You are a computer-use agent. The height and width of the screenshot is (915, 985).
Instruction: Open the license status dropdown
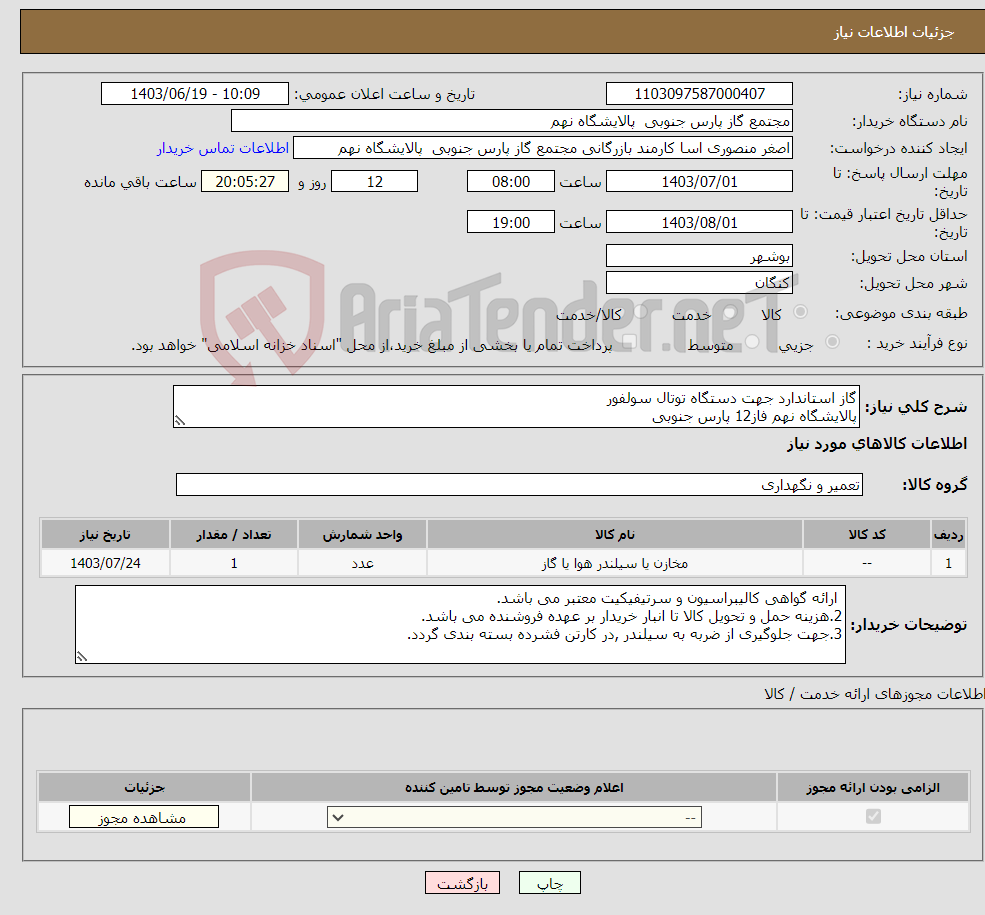[x=514, y=817]
